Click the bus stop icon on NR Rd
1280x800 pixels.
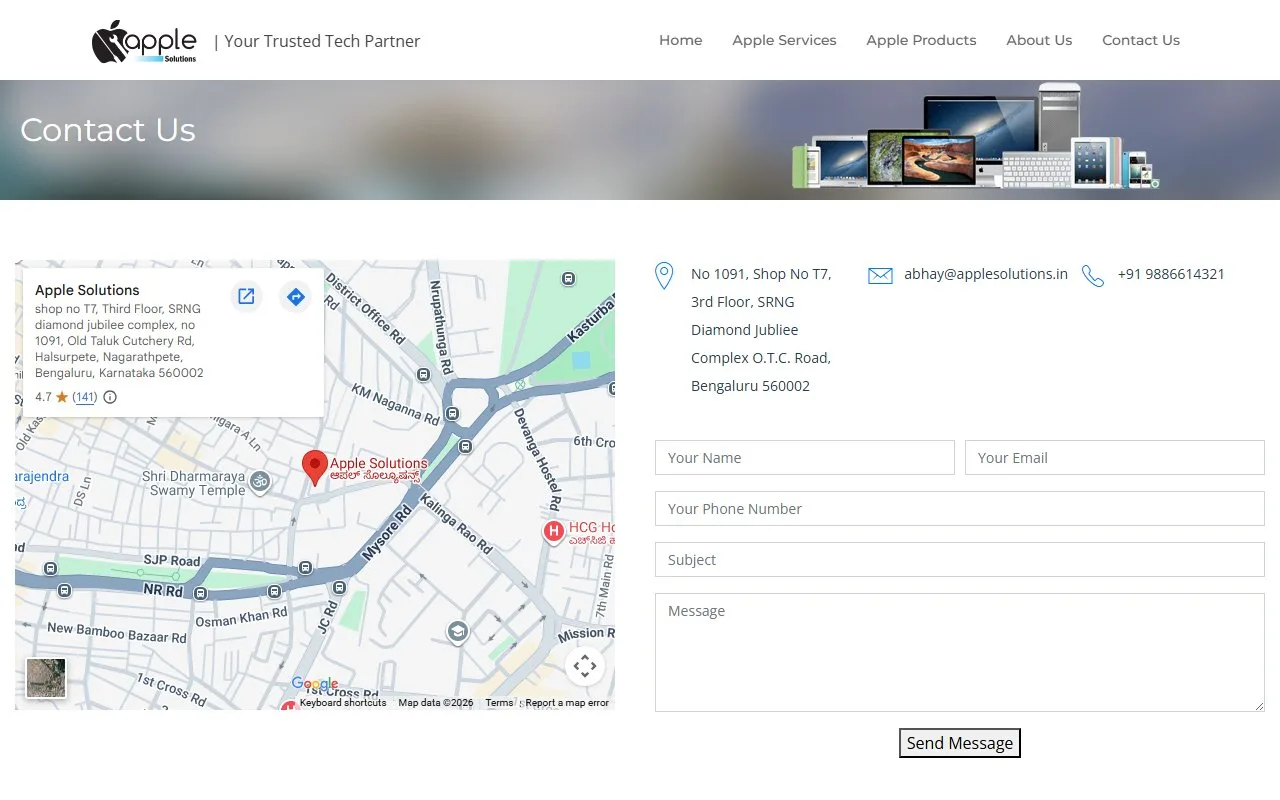pyautogui.click(x=201, y=593)
